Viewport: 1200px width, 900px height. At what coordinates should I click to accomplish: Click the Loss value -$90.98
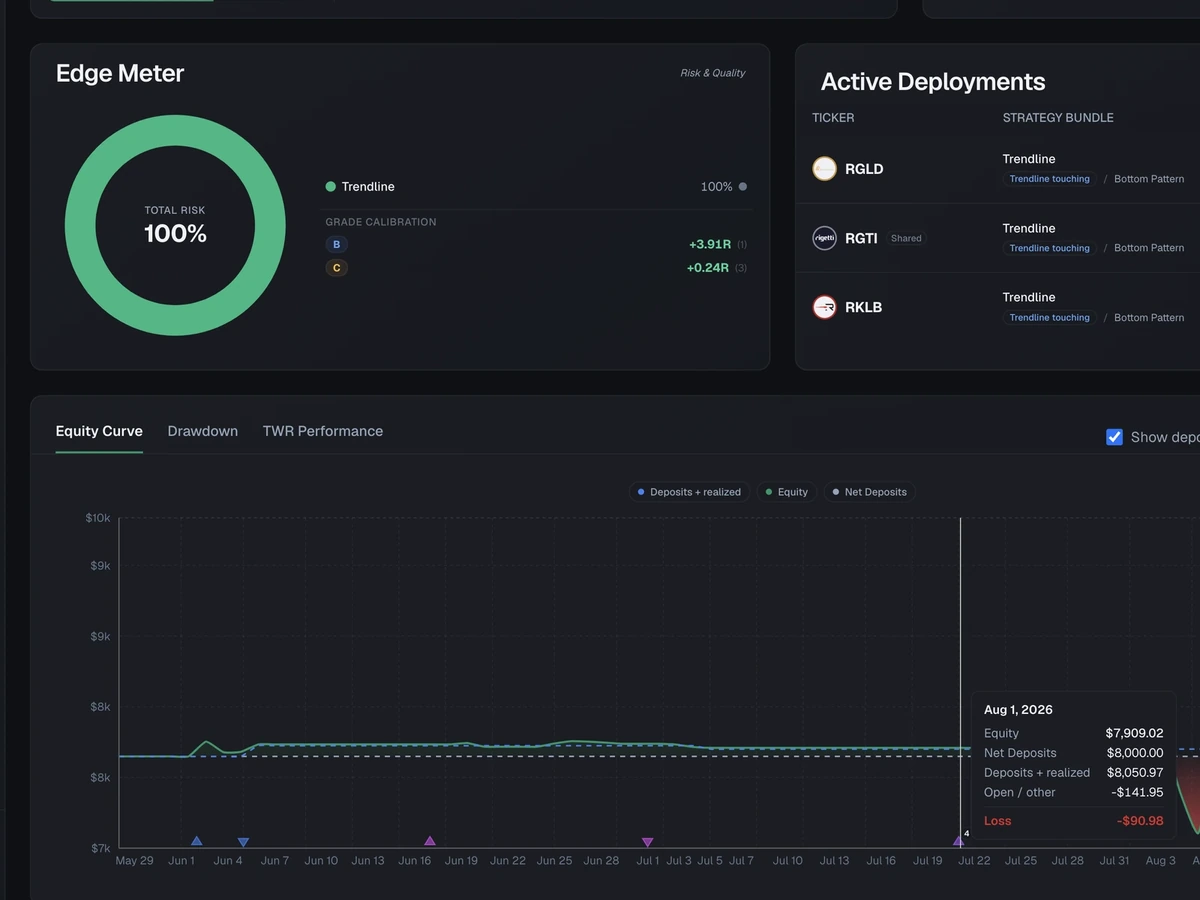pos(1140,821)
